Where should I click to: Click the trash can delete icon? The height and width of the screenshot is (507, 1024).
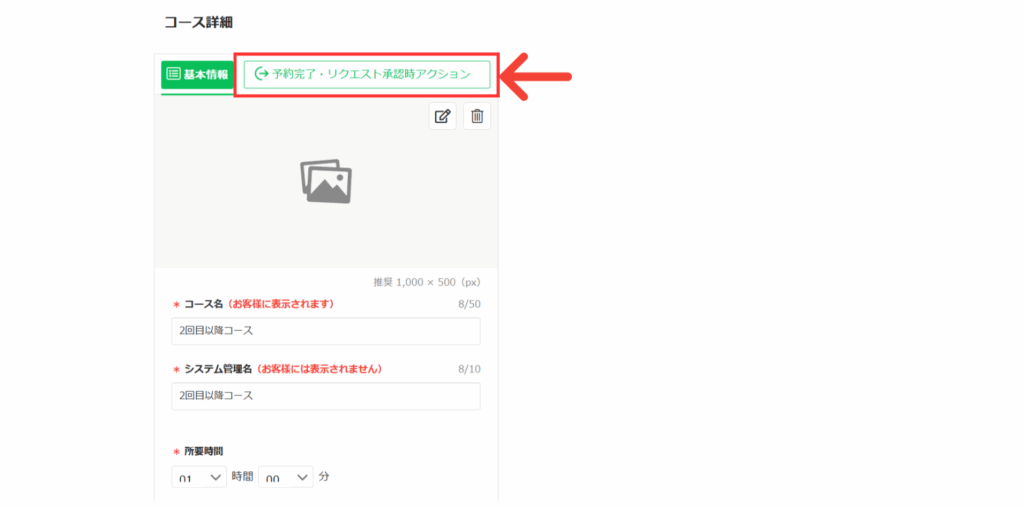click(477, 116)
